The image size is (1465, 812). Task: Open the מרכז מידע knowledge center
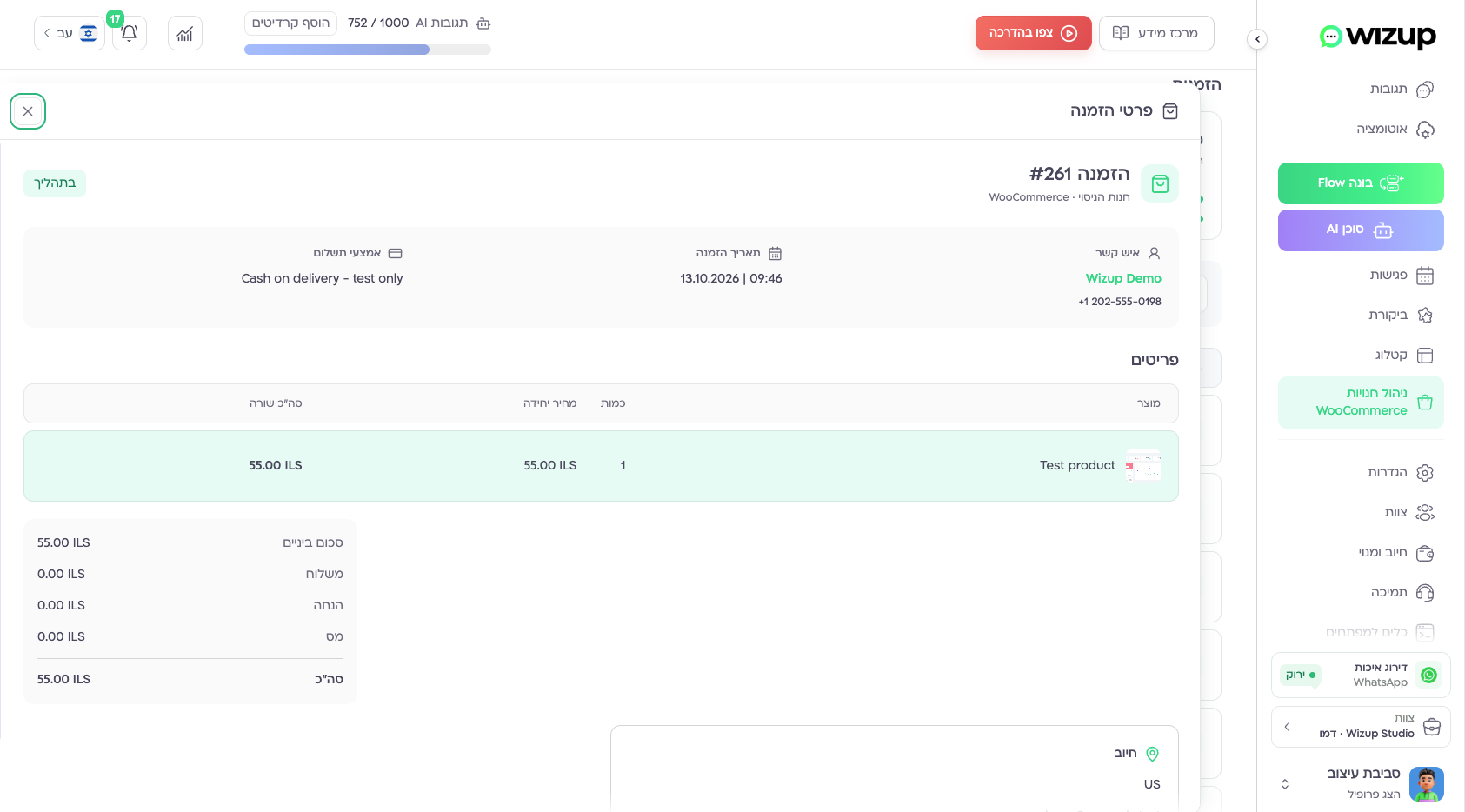coord(1156,33)
